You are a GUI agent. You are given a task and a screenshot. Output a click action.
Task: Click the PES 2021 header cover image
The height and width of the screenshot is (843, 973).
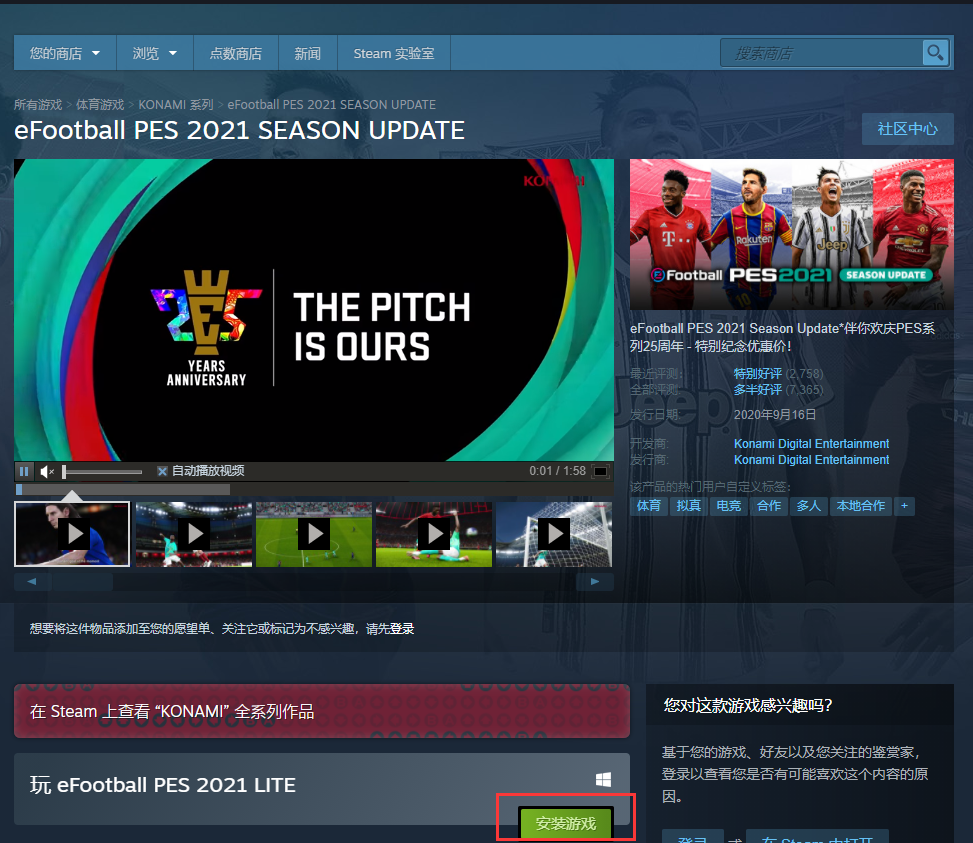[x=792, y=234]
